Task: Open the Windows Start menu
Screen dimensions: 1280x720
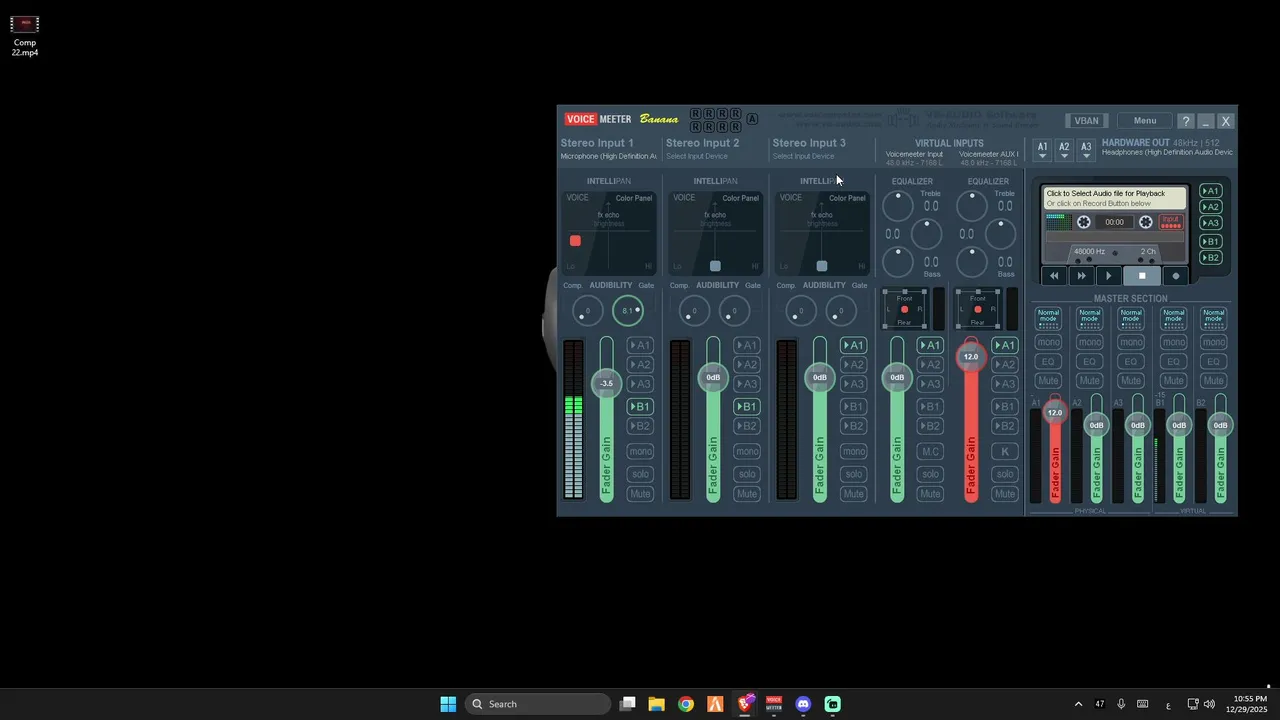Action: [448, 704]
